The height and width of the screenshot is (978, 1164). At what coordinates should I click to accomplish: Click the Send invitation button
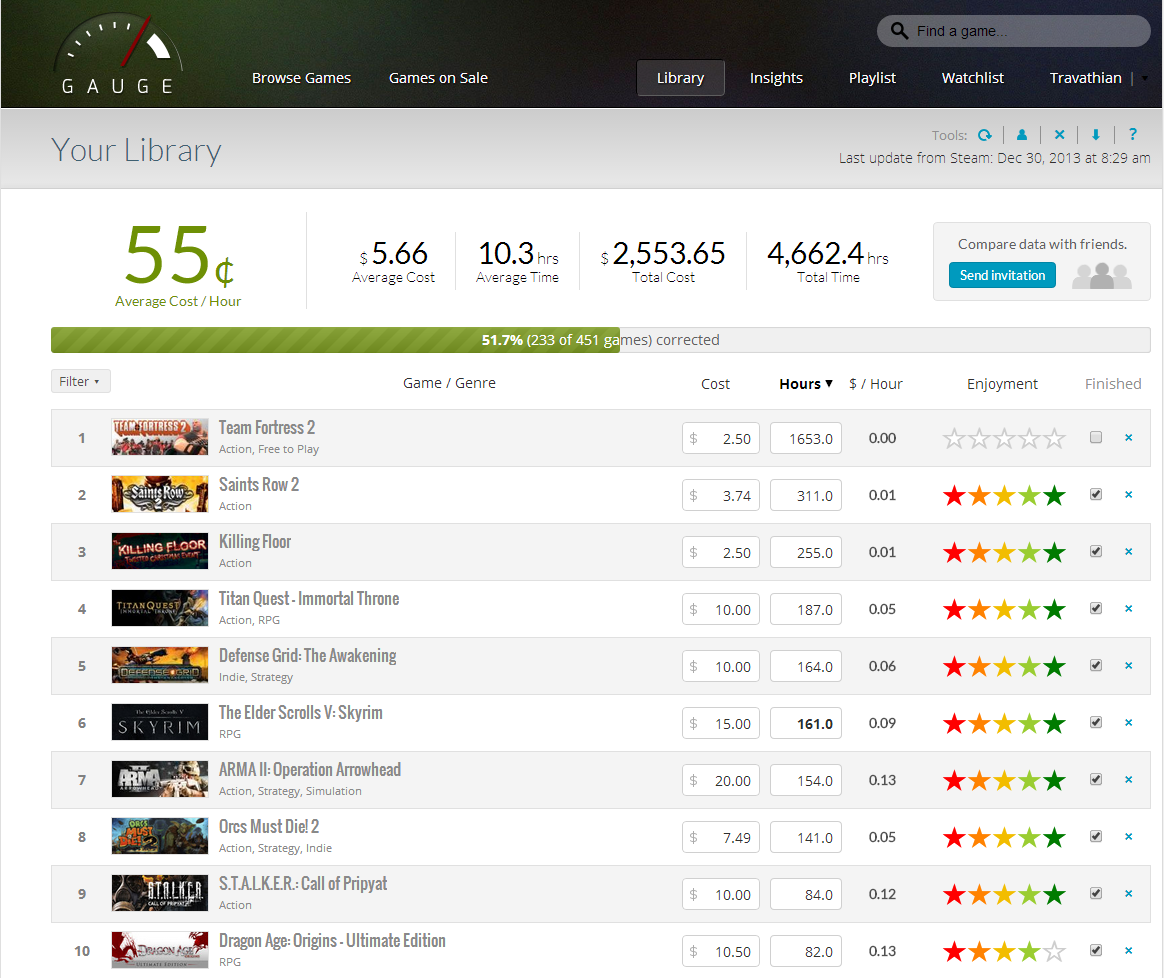(x=1002, y=276)
